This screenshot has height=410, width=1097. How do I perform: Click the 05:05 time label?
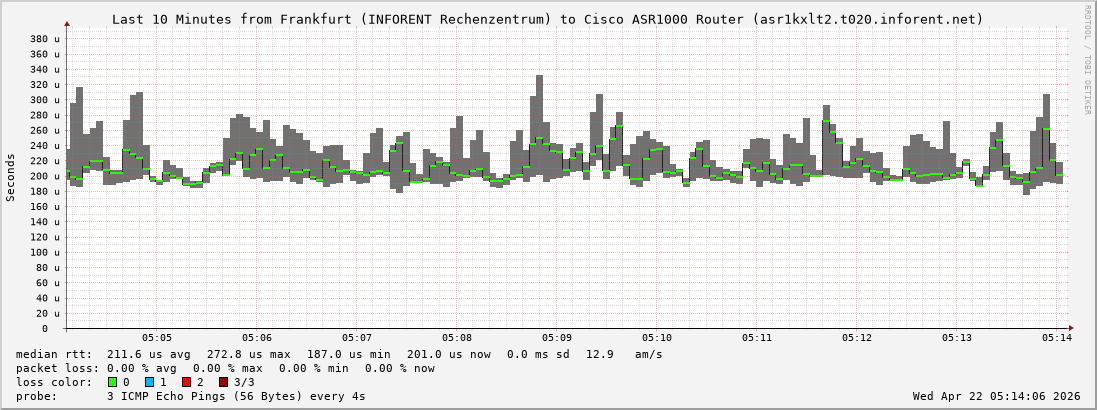[x=157, y=339]
